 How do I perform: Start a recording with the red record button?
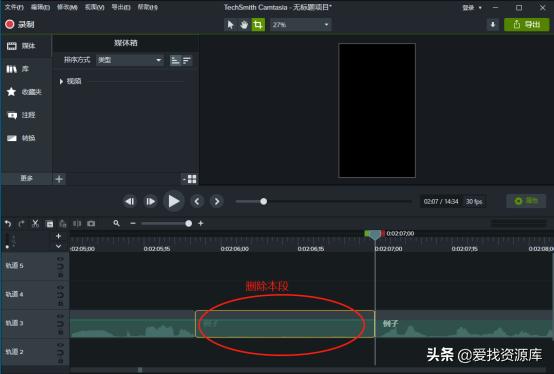click(x=10, y=24)
